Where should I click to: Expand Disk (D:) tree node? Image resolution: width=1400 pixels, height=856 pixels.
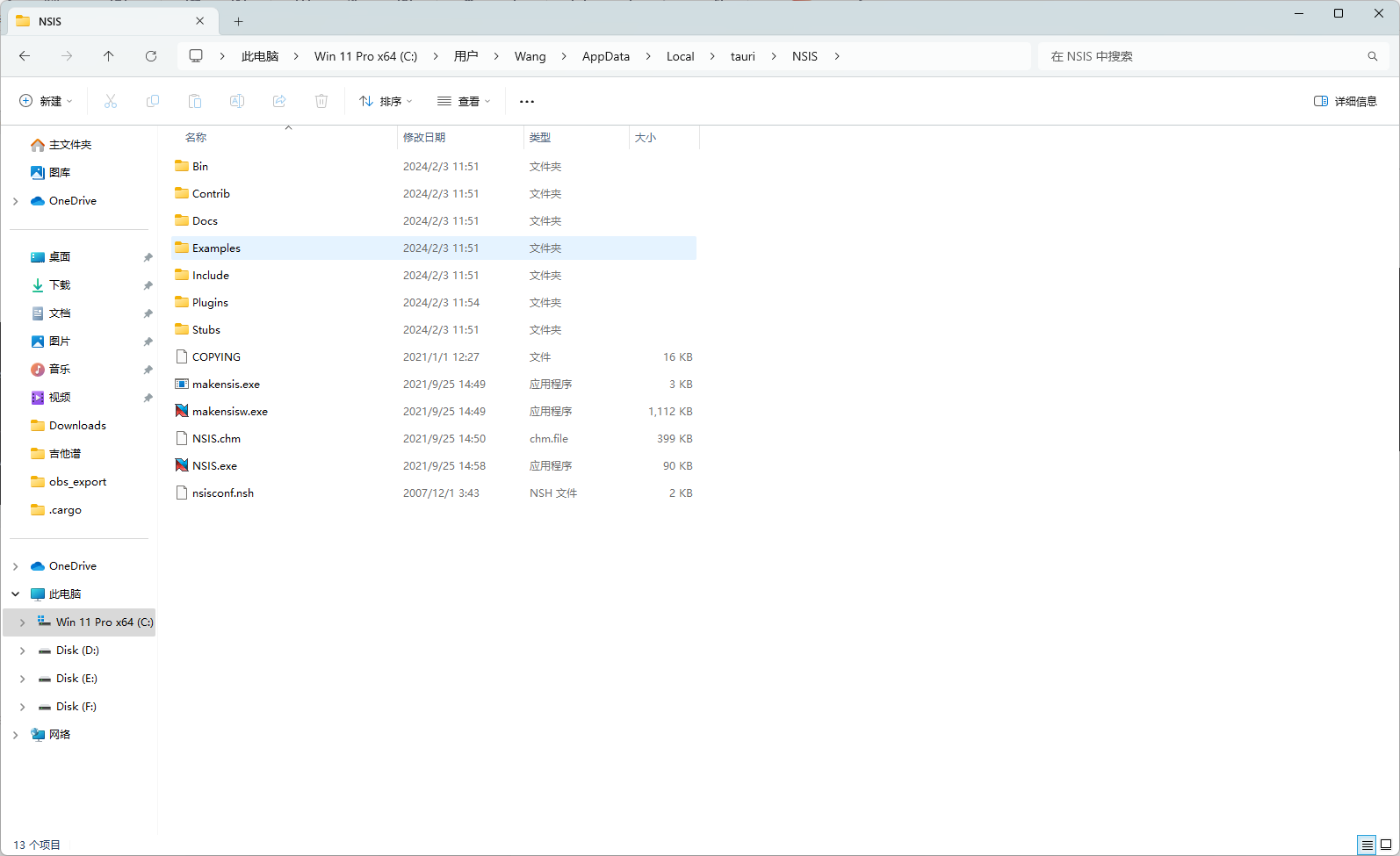[23, 651]
